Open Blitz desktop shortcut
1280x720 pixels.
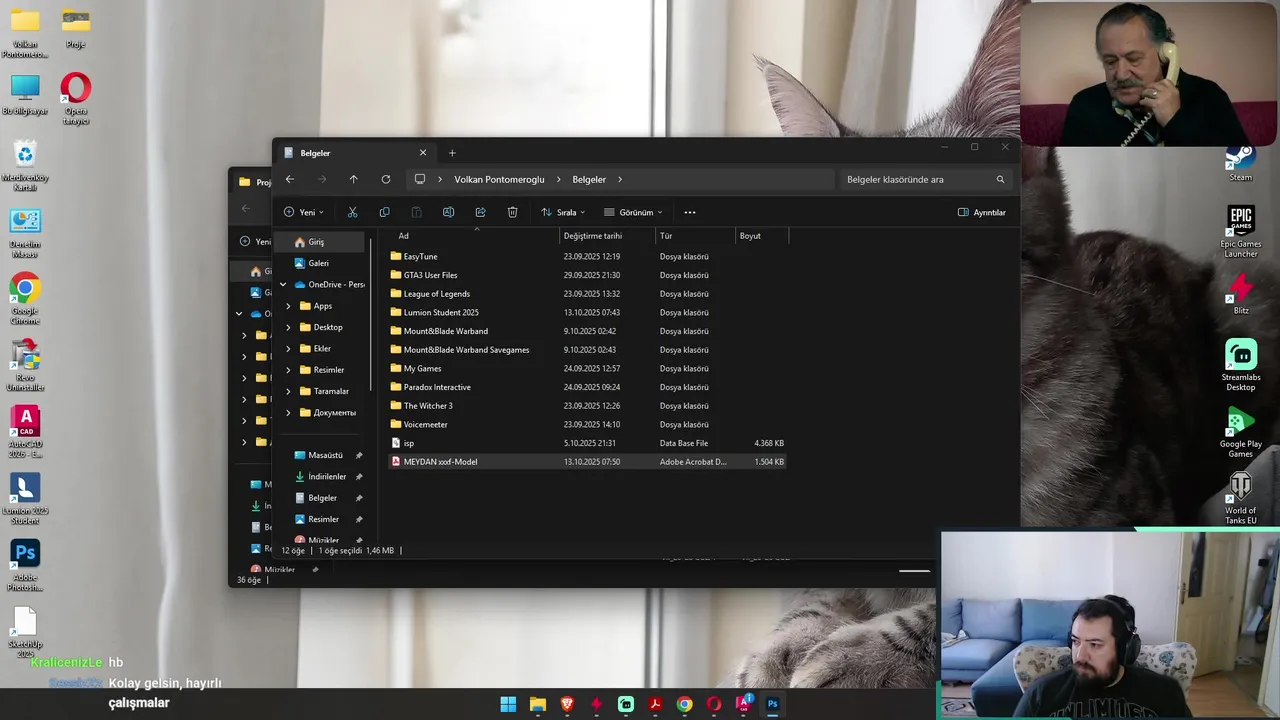pyautogui.click(x=1241, y=294)
